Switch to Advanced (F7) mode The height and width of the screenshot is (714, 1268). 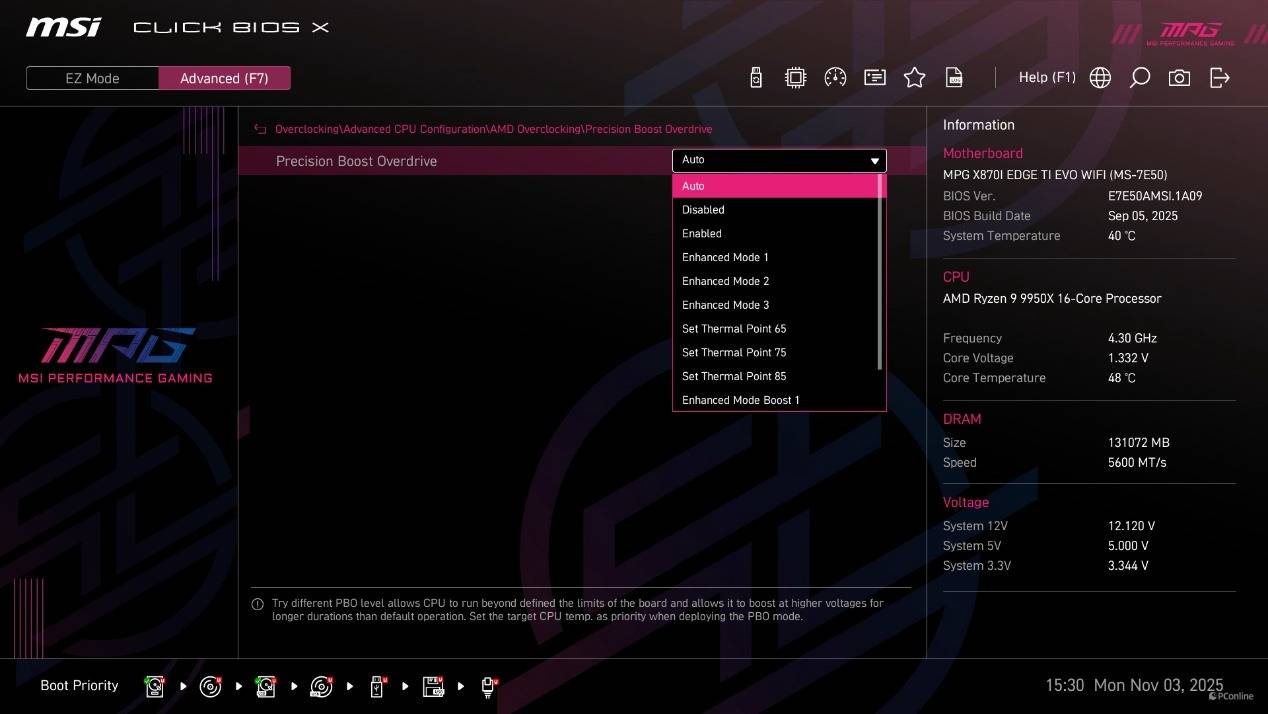pos(224,78)
